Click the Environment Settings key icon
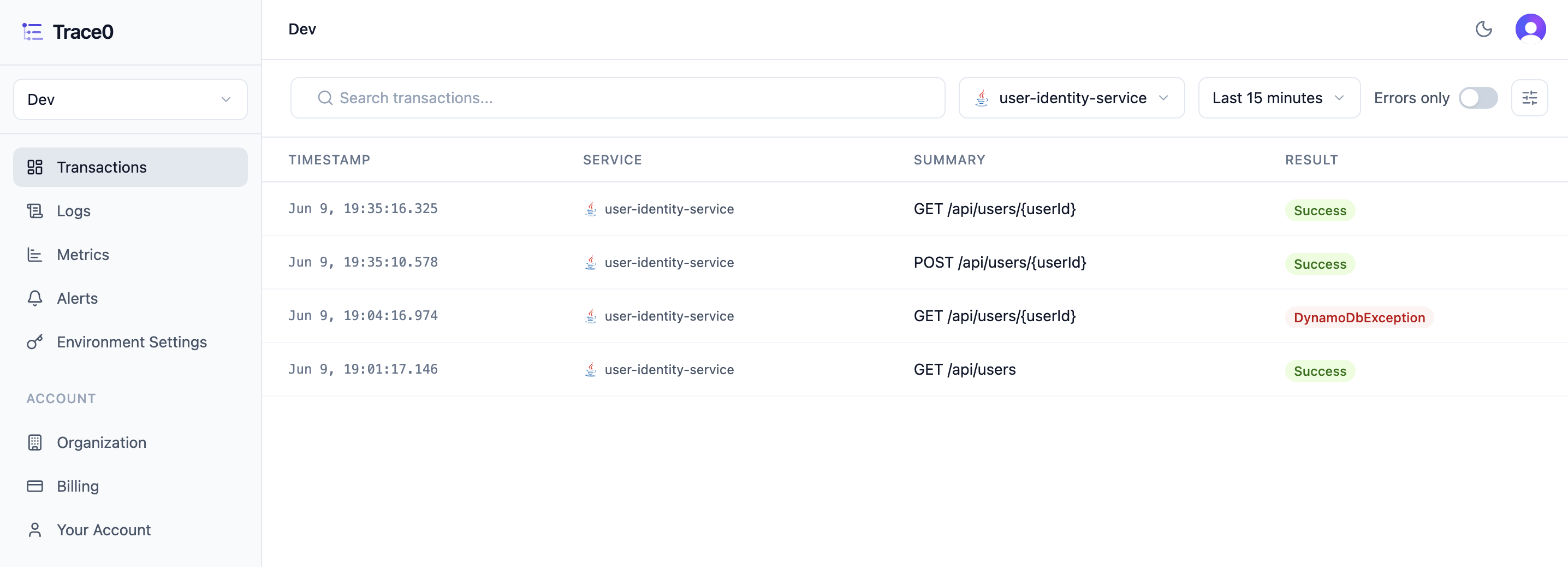1568x567 pixels. point(35,342)
